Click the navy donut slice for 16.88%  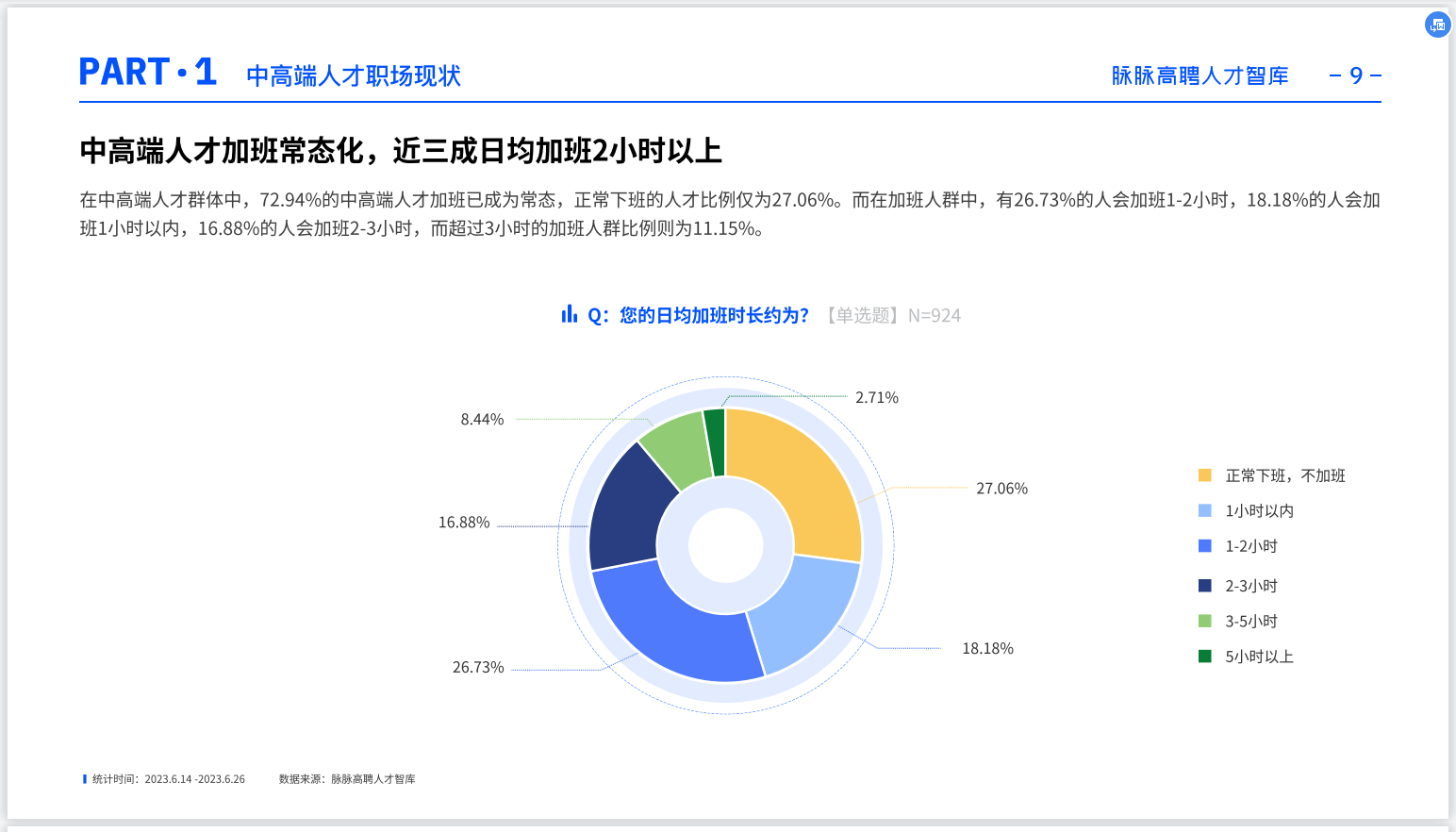(x=625, y=511)
